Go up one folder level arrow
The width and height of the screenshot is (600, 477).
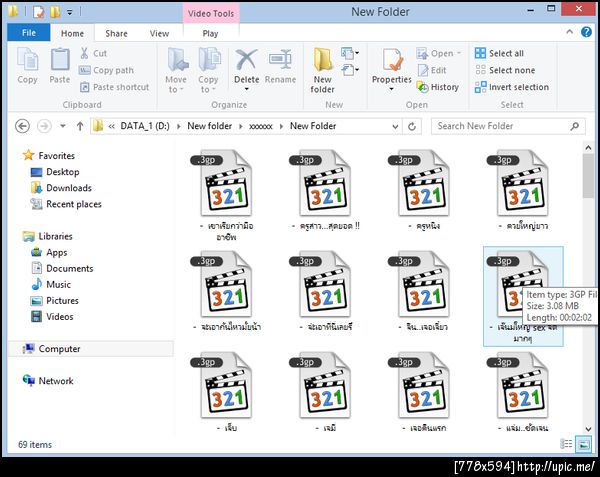pos(80,126)
